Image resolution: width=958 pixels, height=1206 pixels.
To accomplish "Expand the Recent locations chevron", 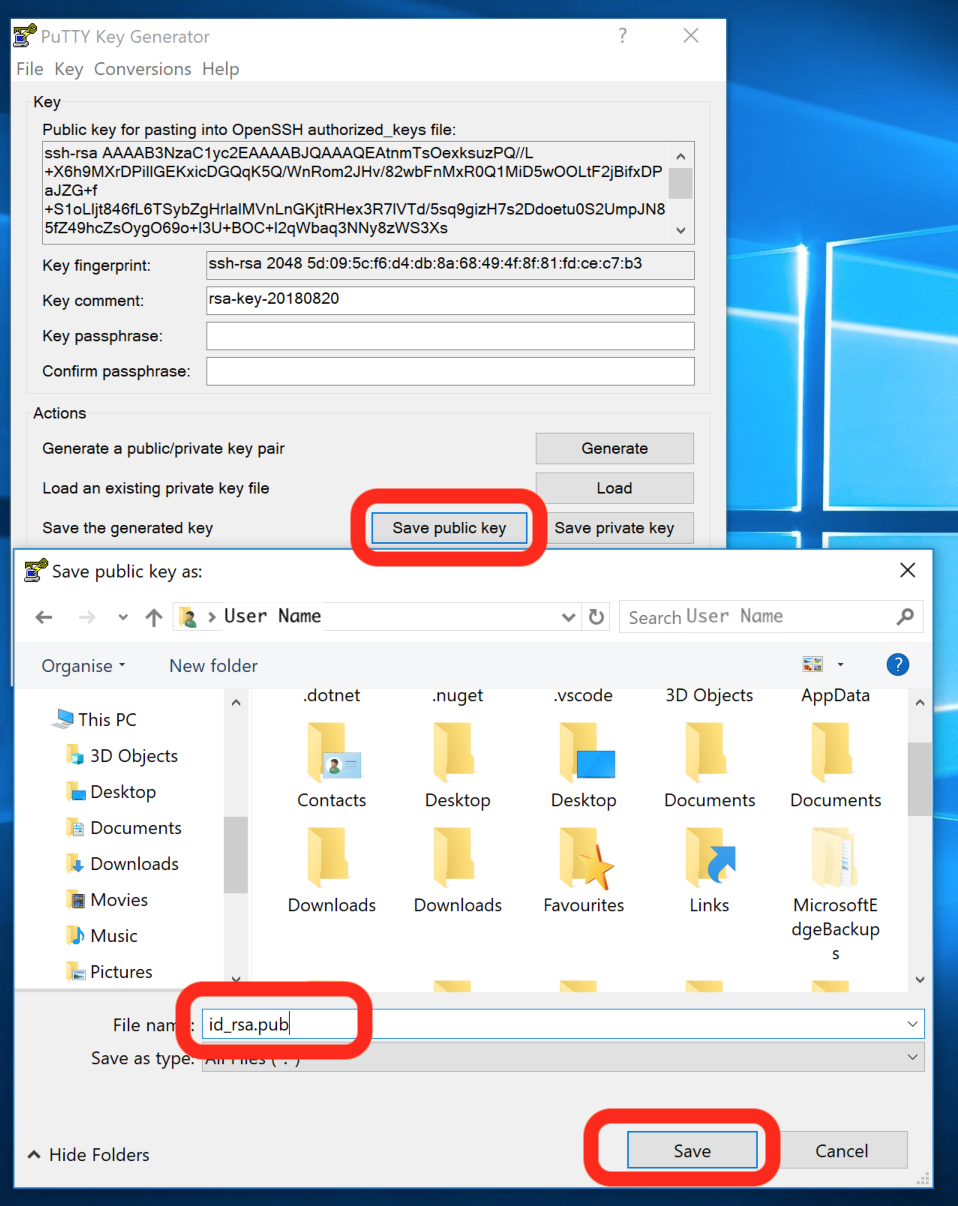I will point(122,617).
